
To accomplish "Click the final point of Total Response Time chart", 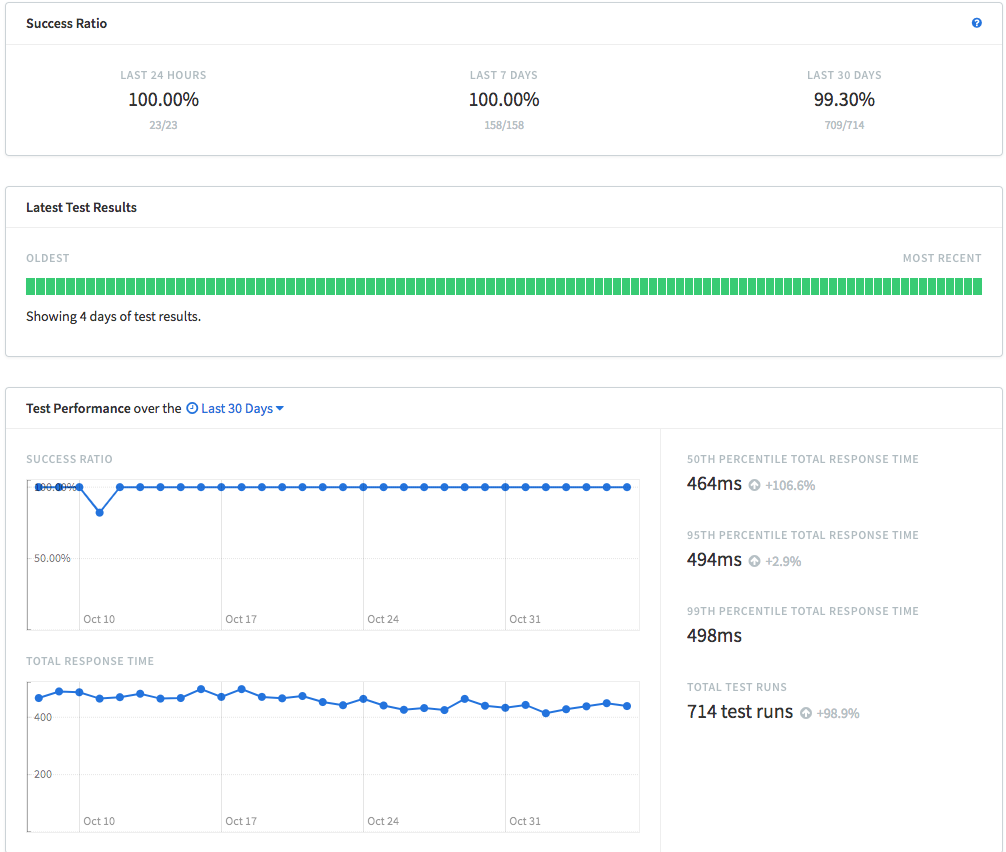I will 627,706.
